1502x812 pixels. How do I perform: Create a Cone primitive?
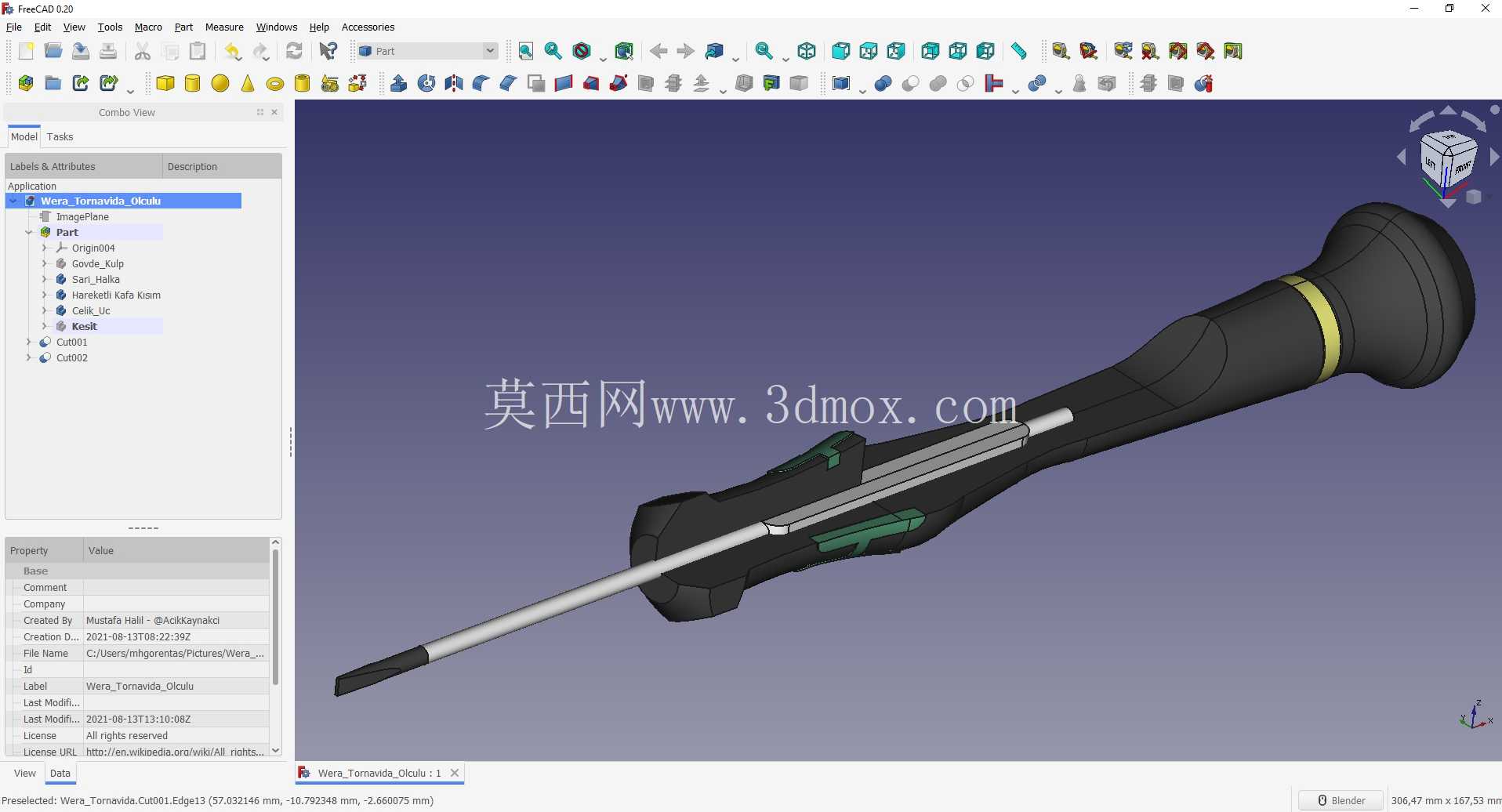[248, 84]
